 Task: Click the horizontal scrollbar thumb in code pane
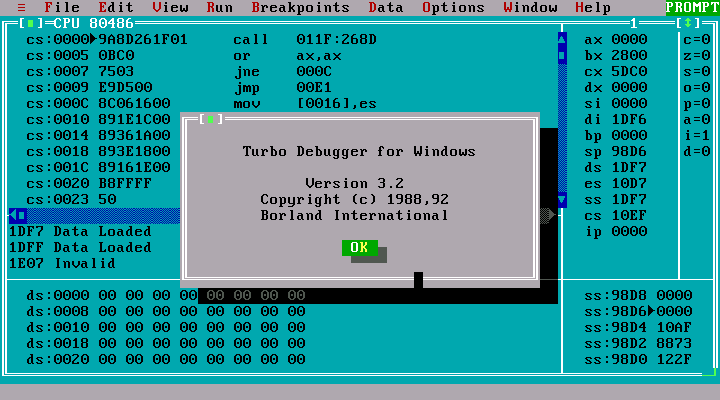coord(22,215)
